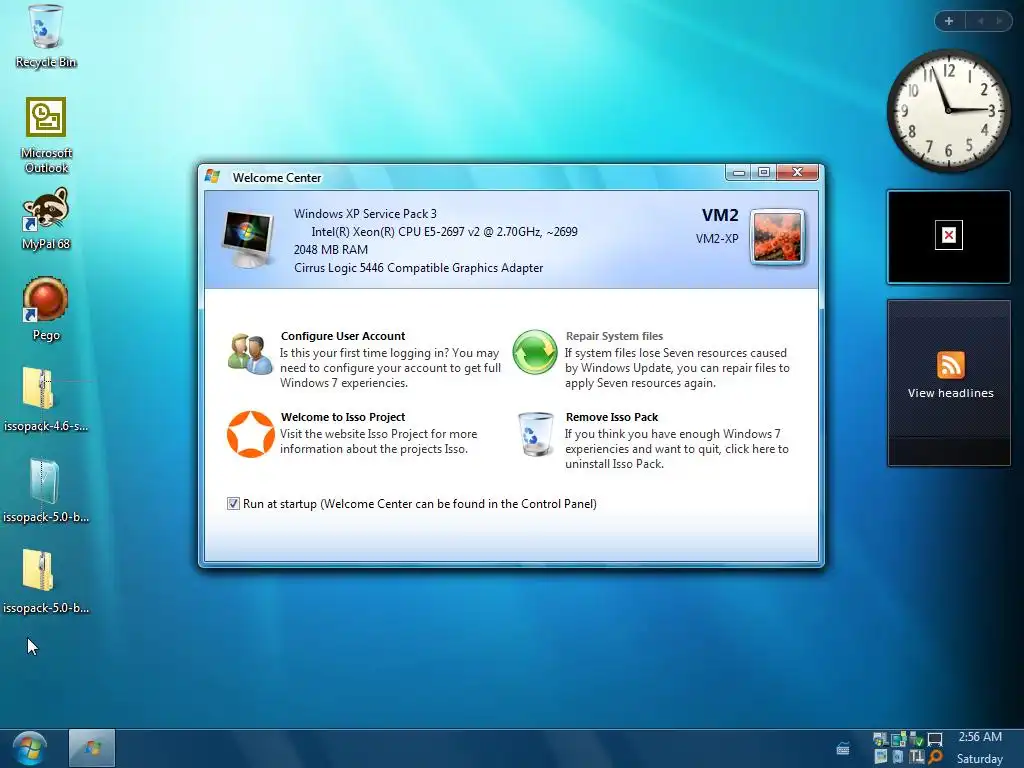Uncheck the Run at startup checkbox

pos(233,504)
